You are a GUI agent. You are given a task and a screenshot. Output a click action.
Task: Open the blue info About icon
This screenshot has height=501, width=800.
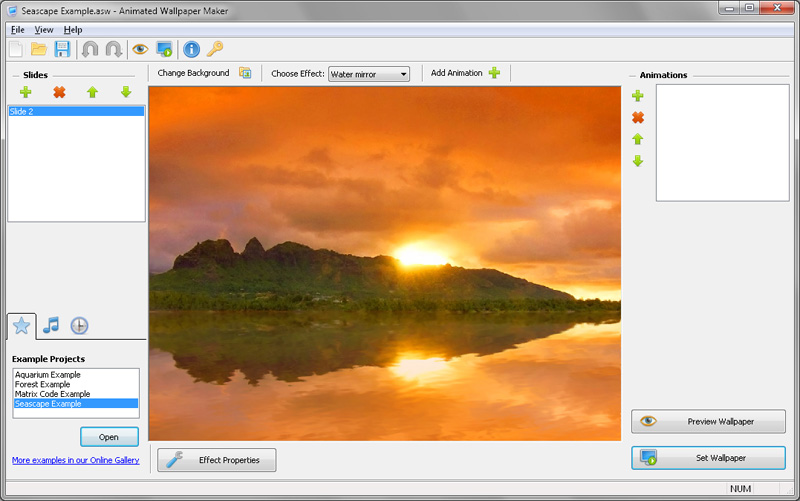click(191, 49)
